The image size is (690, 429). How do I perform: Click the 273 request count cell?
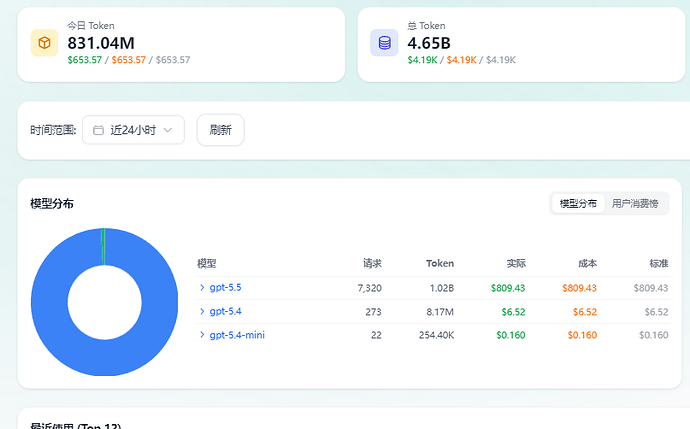click(373, 312)
